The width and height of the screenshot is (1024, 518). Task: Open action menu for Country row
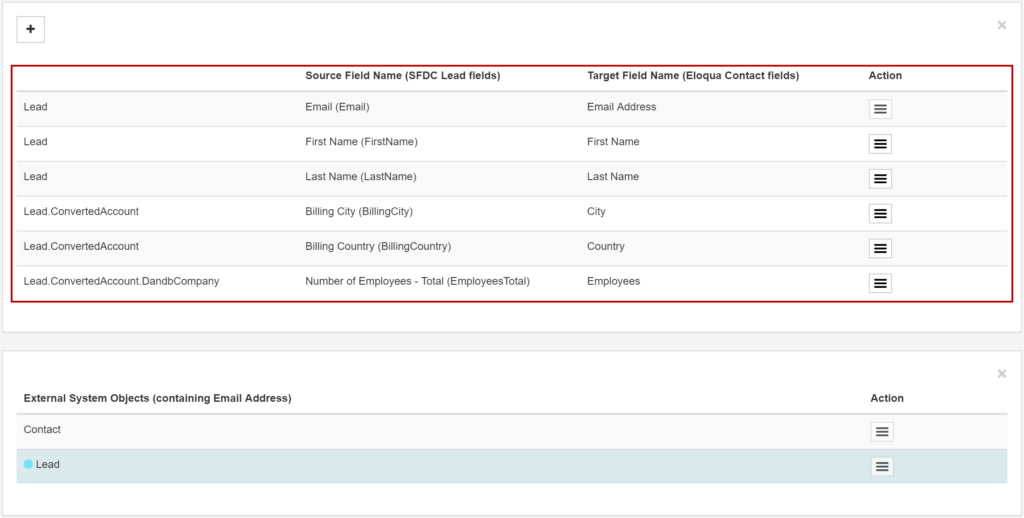[x=880, y=249]
